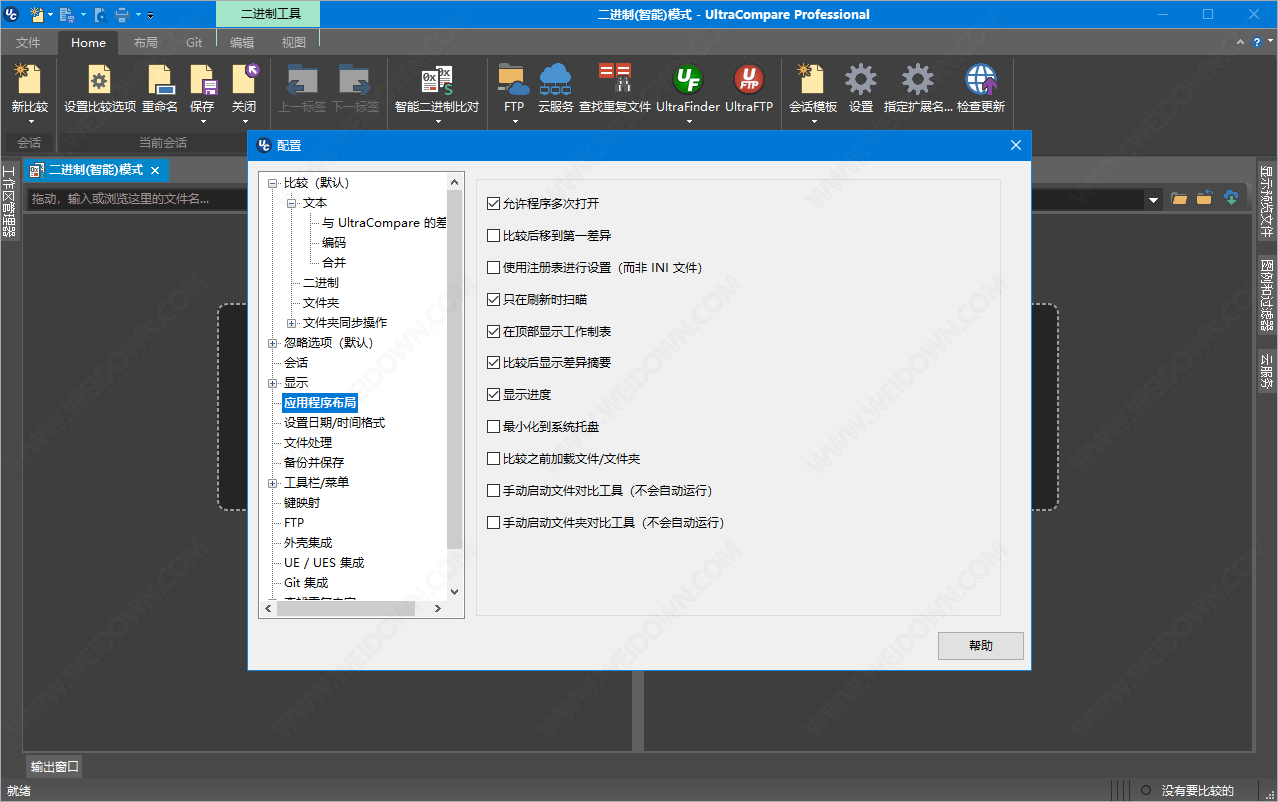Image resolution: width=1278 pixels, height=802 pixels.
Task: Expand the 忽略选项 (默认) tree node
Action: coord(273,343)
